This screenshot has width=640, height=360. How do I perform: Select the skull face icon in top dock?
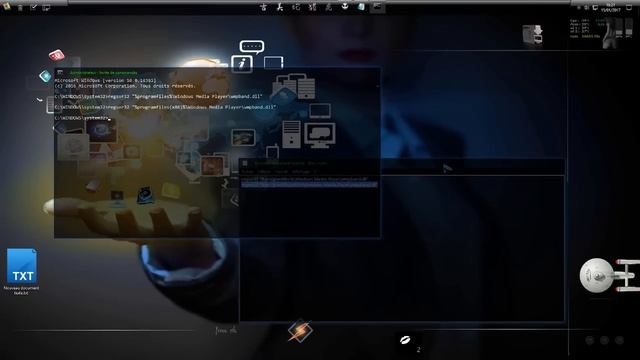345,6
